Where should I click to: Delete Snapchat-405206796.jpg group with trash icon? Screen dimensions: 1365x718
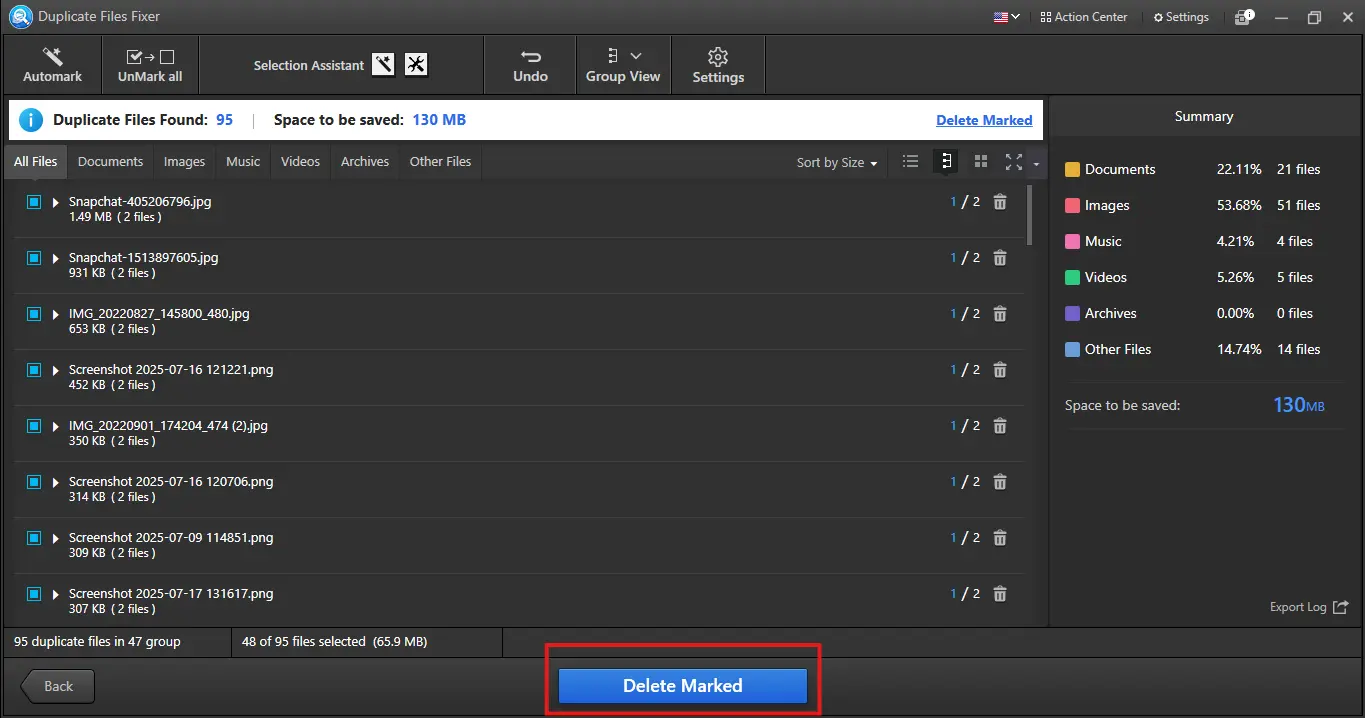(999, 202)
